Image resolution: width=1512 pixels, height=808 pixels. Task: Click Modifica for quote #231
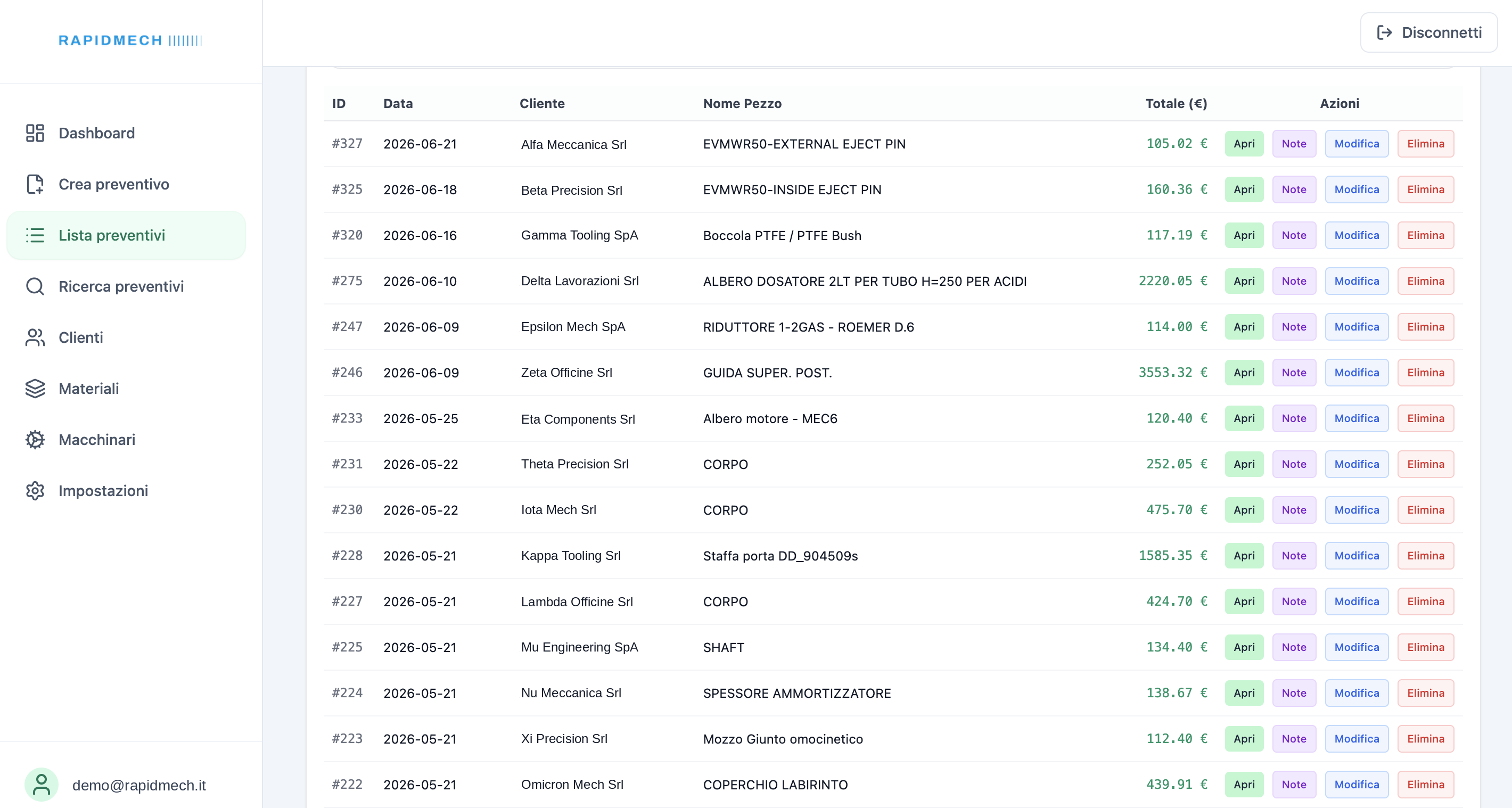click(x=1357, y=464)
